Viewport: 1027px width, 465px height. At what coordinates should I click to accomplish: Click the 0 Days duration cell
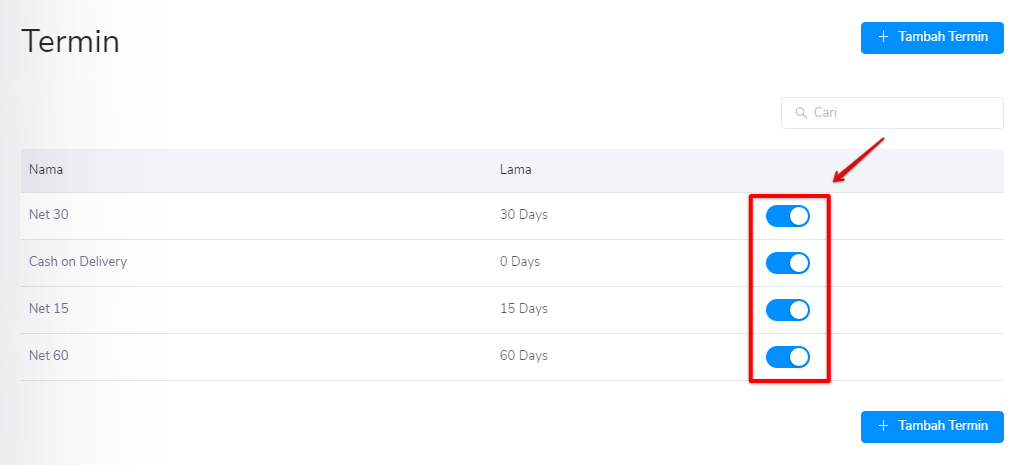[520, 262]
